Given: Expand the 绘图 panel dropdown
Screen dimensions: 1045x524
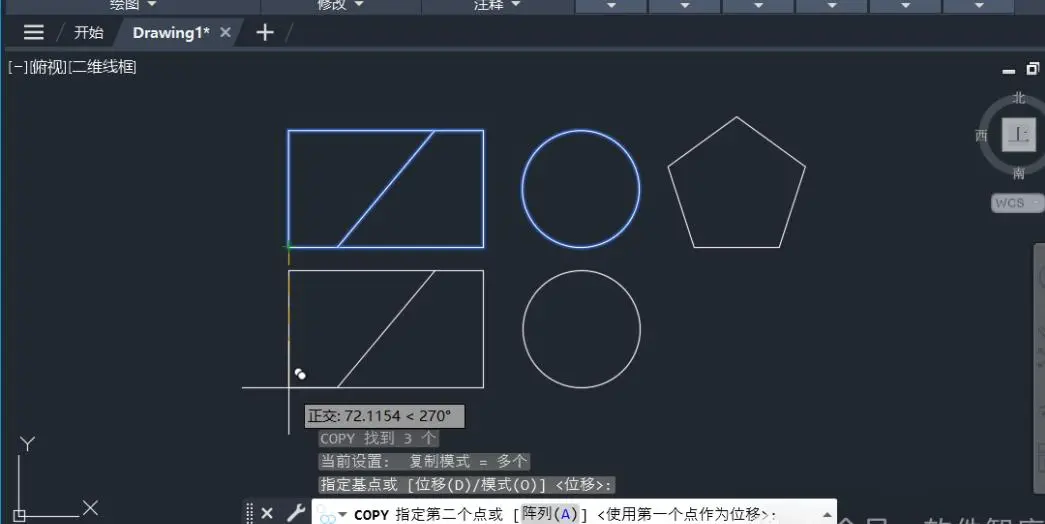Looking at the screenshot, I should [x=133, y=5].
